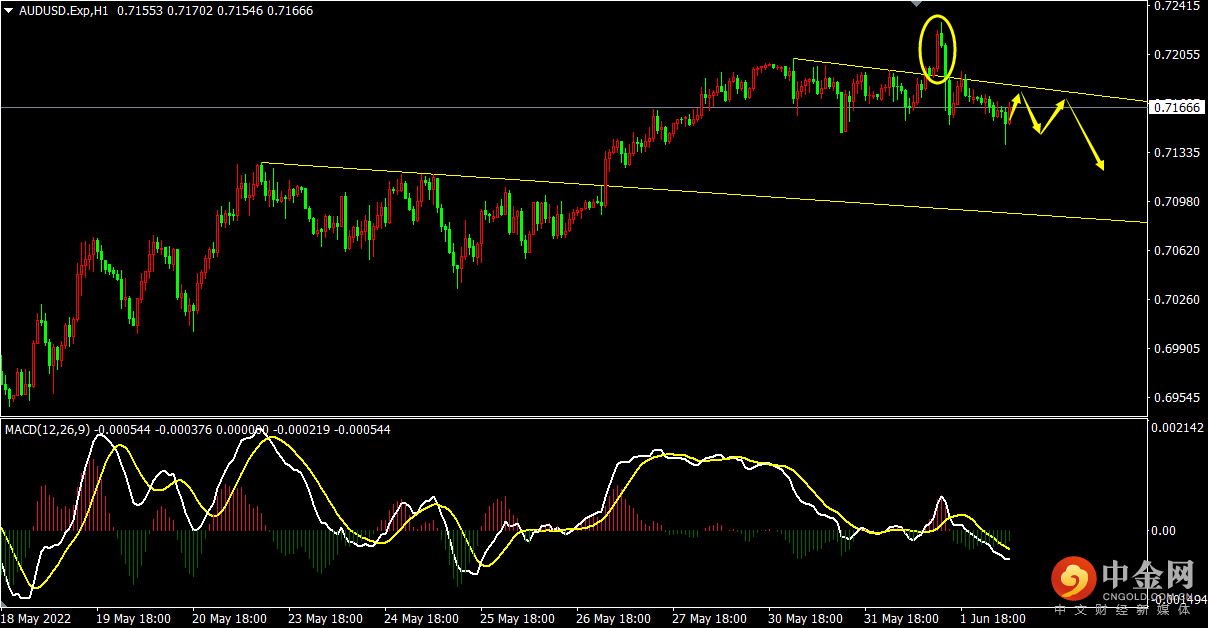This screenshot has height=628, width=1208.
Task: Click the 24 May 18:00 time label
Action: [x=421, y=618]
